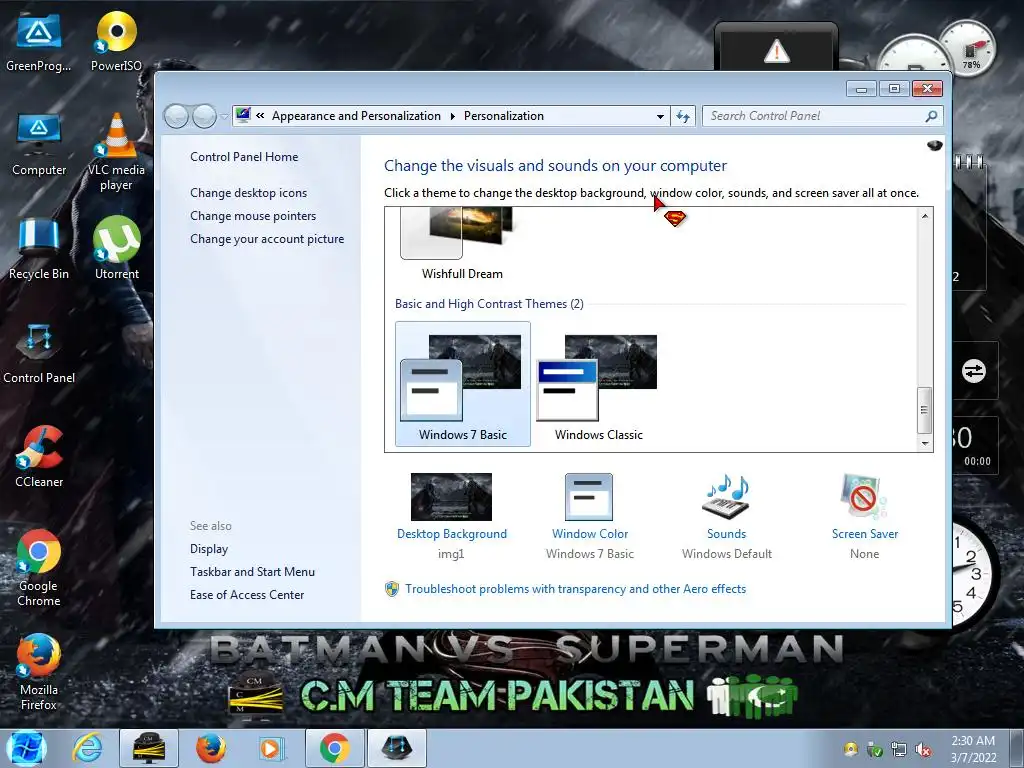Open the Recycle Bin icon

[x=39, y=249]
